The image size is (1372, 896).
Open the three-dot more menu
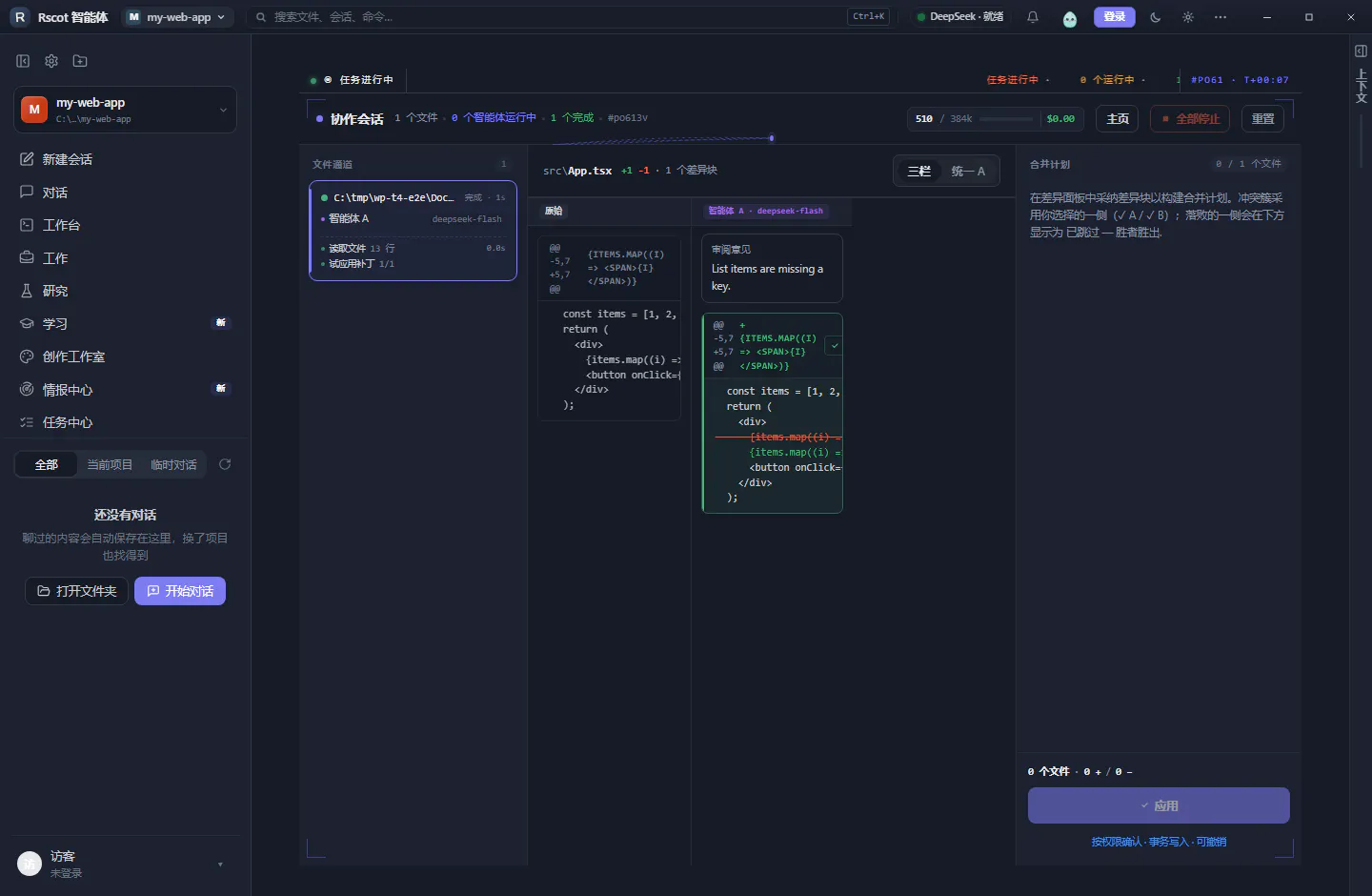point(1220,17)
